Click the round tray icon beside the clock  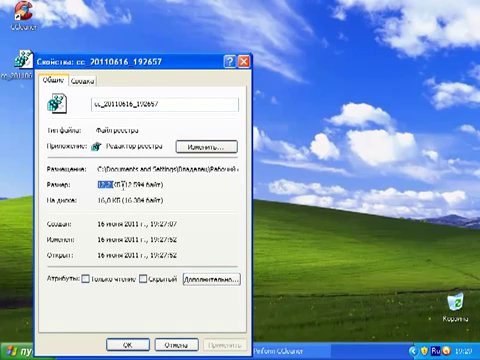(x=446, y=351)
